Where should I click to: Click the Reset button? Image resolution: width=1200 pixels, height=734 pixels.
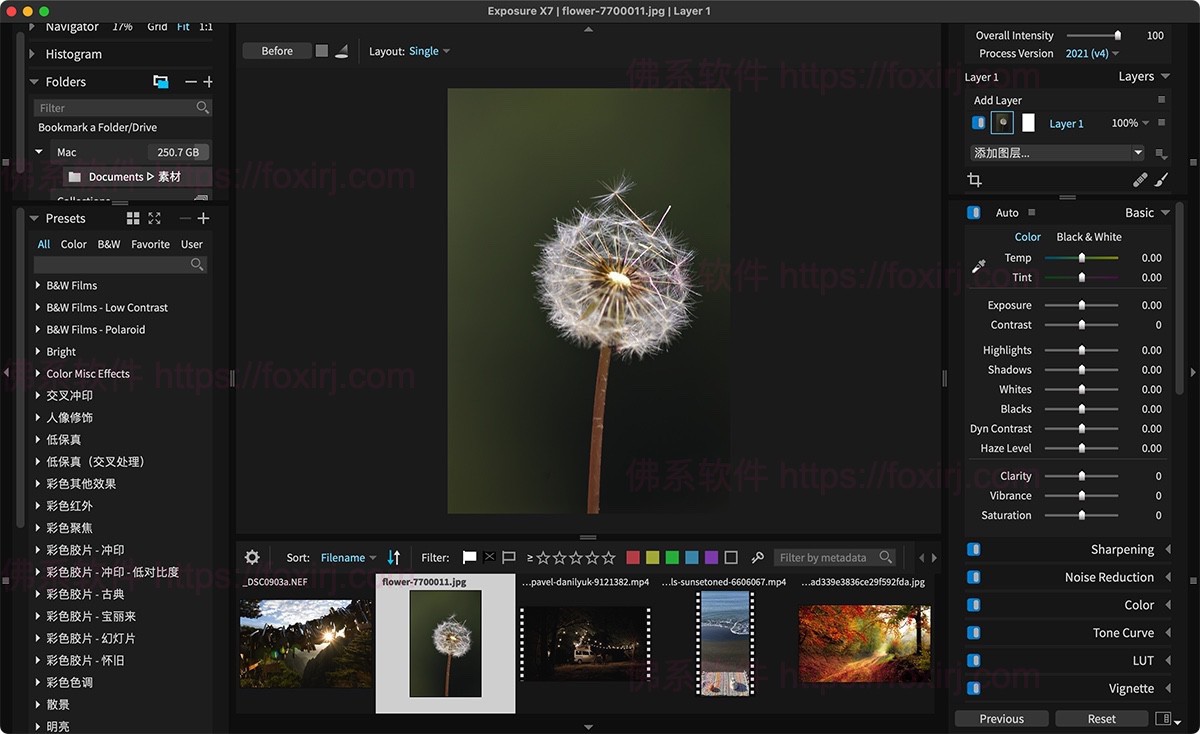click(1101, 718)
